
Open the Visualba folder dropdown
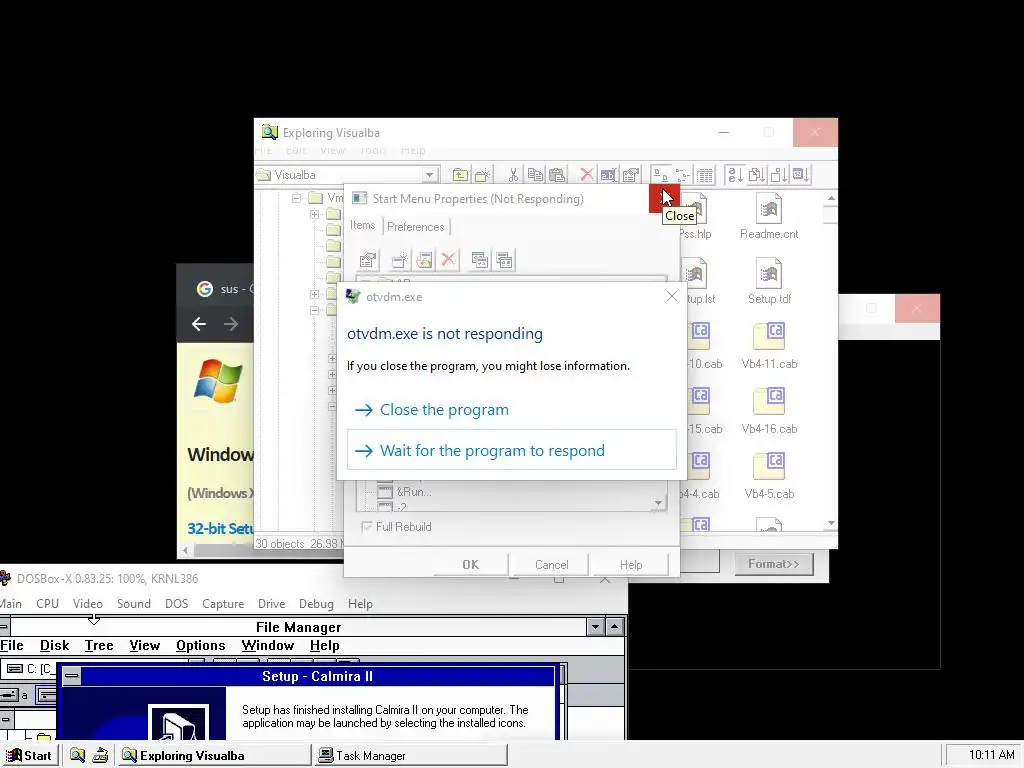429,175
